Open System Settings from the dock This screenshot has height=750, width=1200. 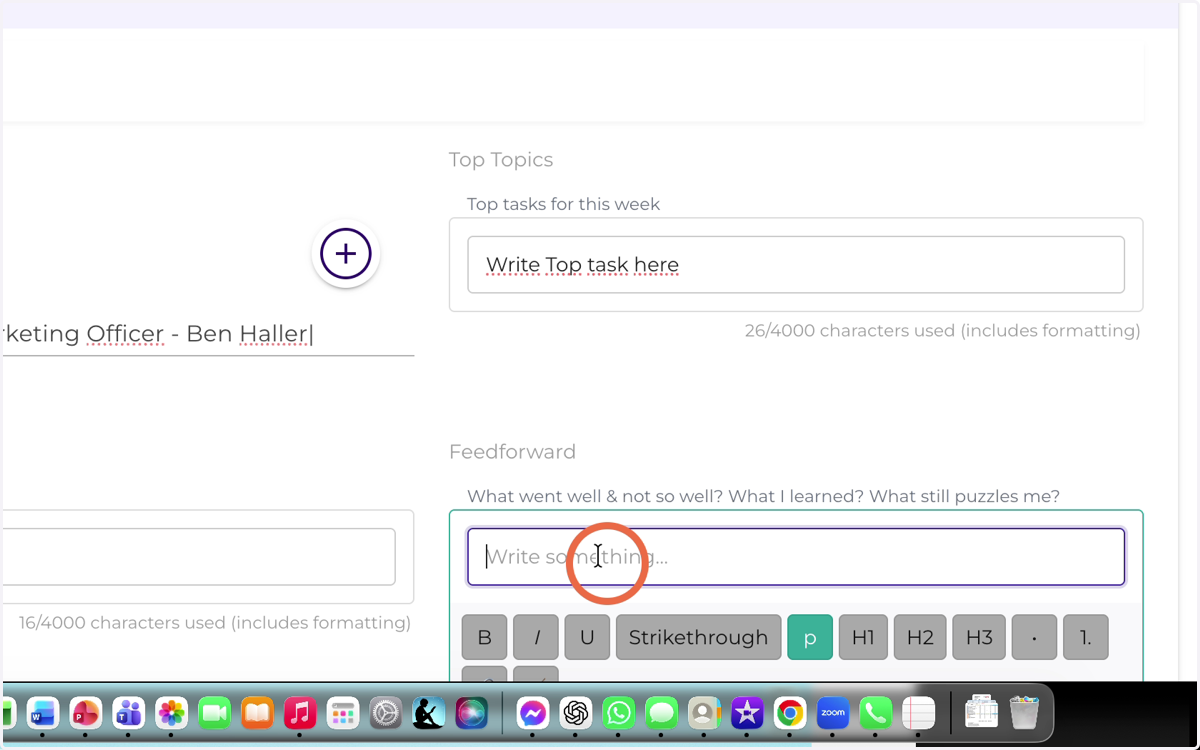click(386, 713)
